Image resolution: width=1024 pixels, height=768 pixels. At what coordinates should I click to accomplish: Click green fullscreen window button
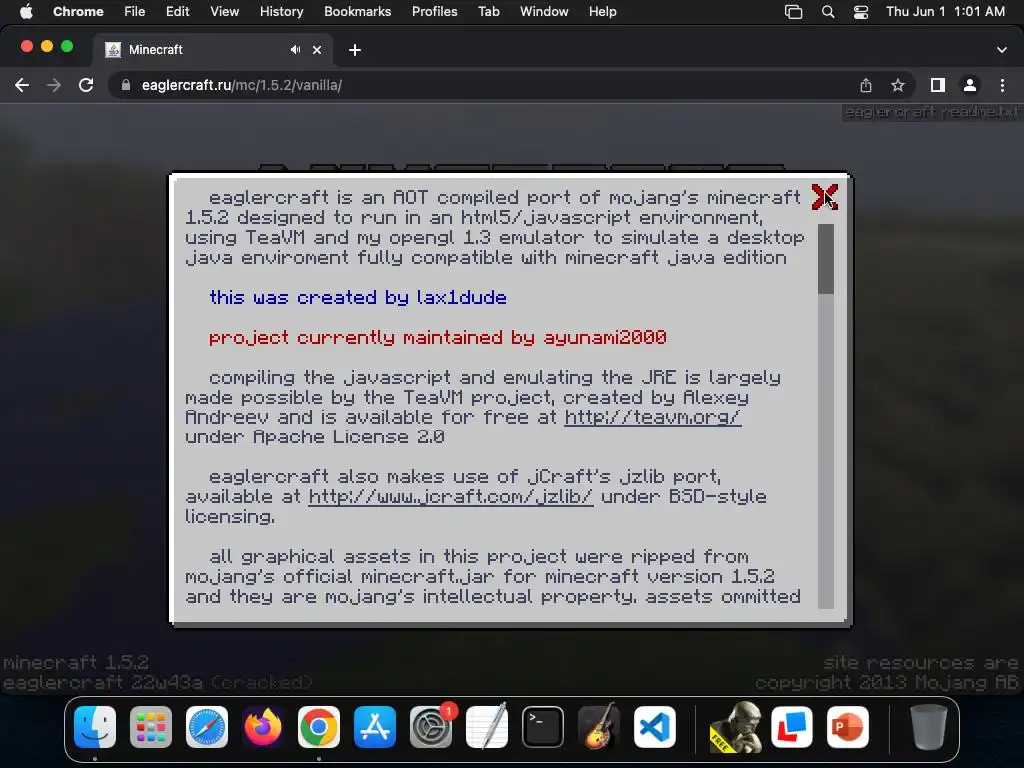point(67,46)
